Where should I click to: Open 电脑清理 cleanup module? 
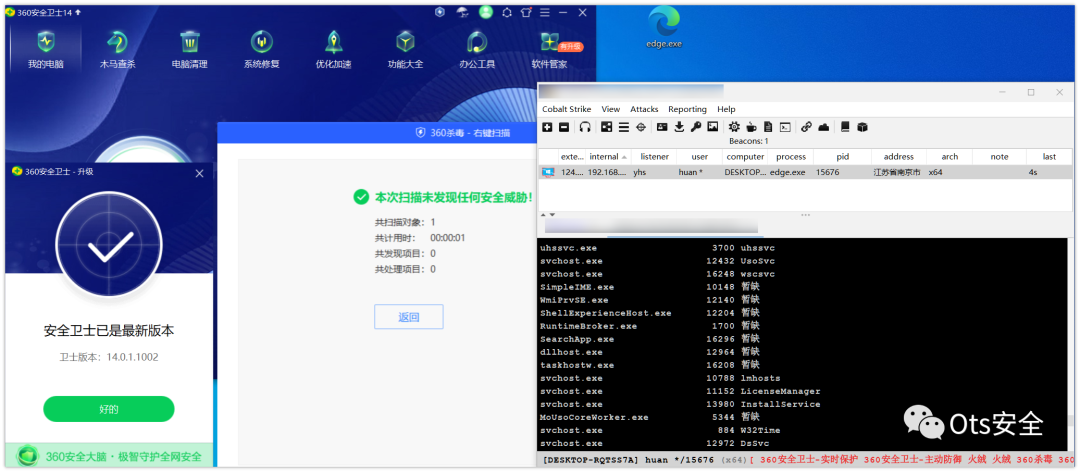[189, 50]
